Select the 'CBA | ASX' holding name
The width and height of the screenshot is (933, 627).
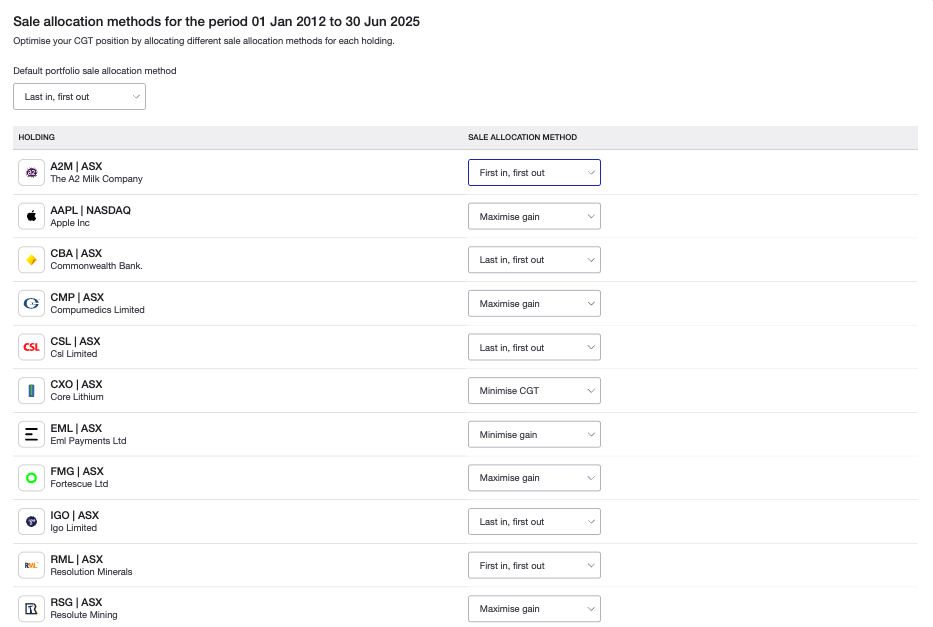coord(76,253)
